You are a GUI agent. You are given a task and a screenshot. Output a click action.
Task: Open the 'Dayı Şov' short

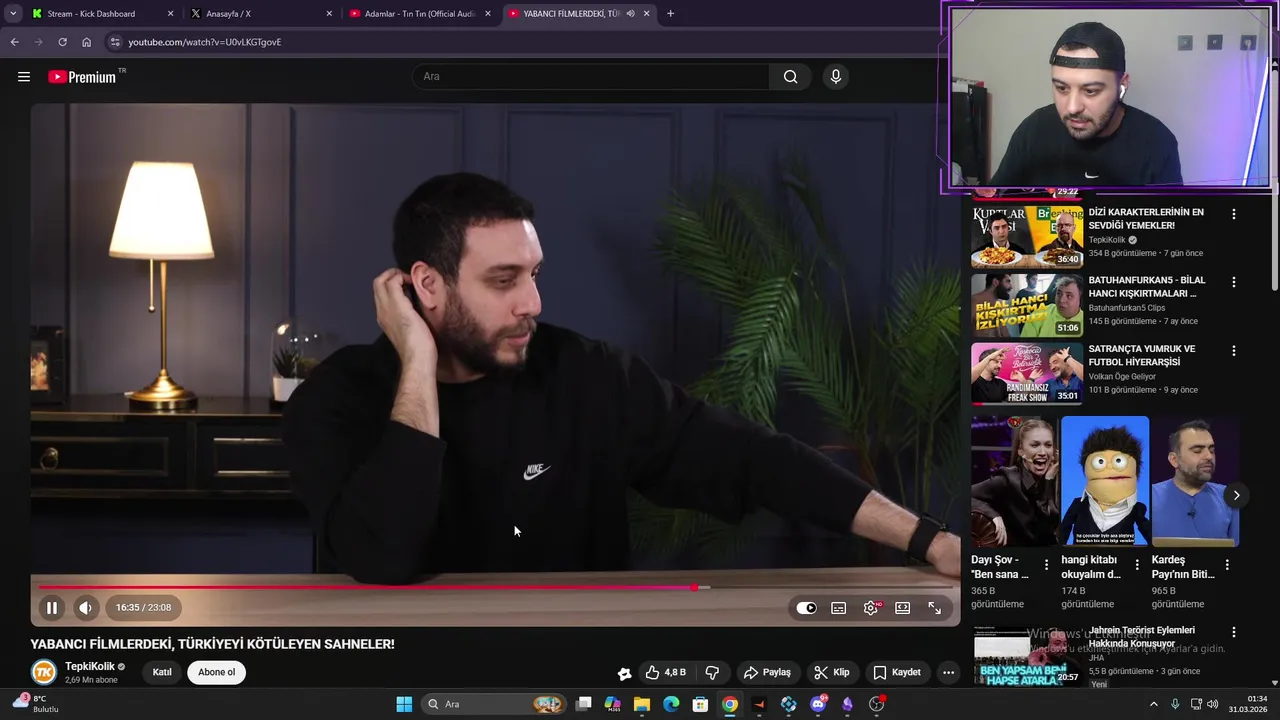click(x=1014, y=482)
